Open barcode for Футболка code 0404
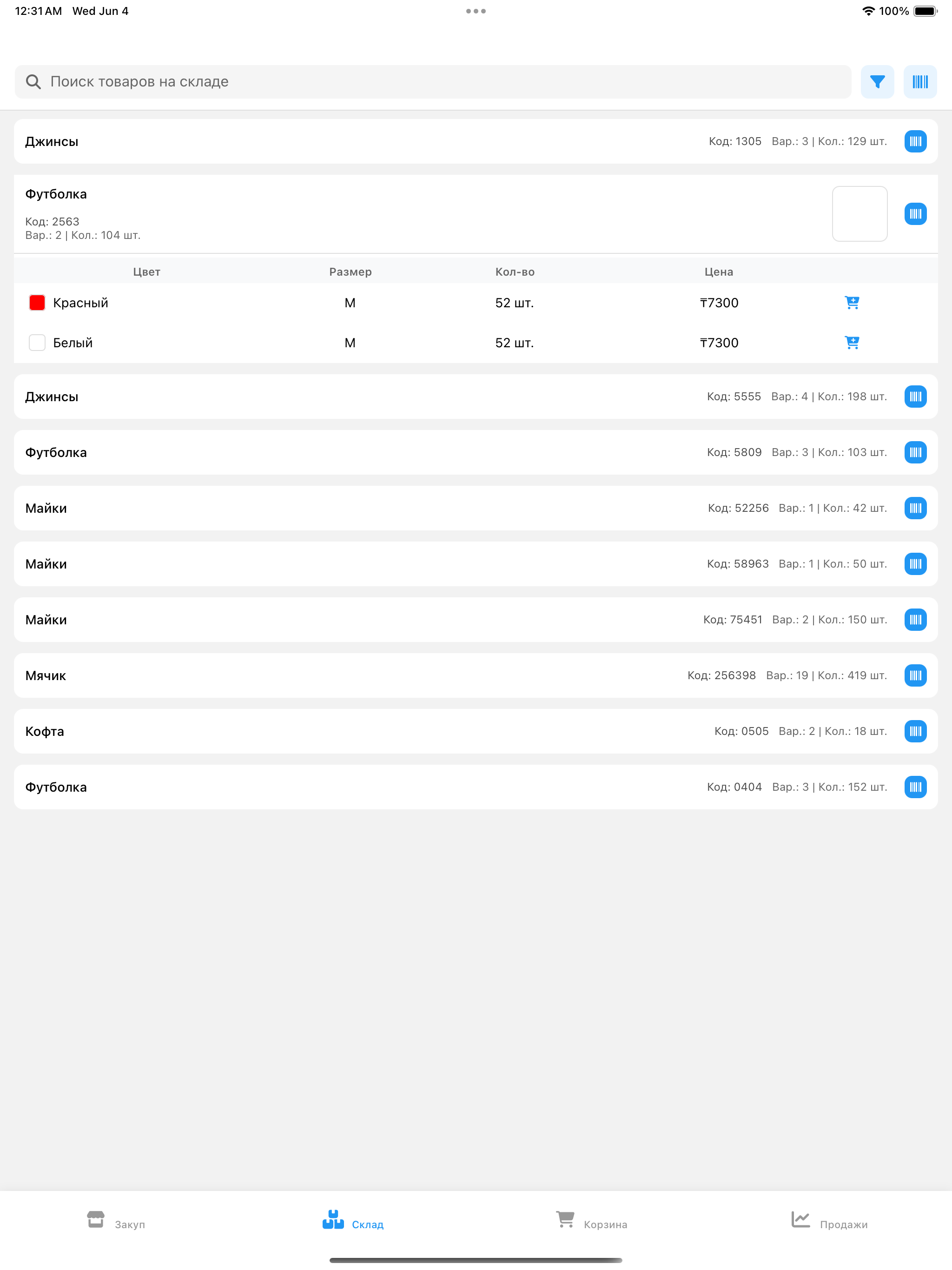The height and width of the screenshot is (1270, 952). coord(915,787)
